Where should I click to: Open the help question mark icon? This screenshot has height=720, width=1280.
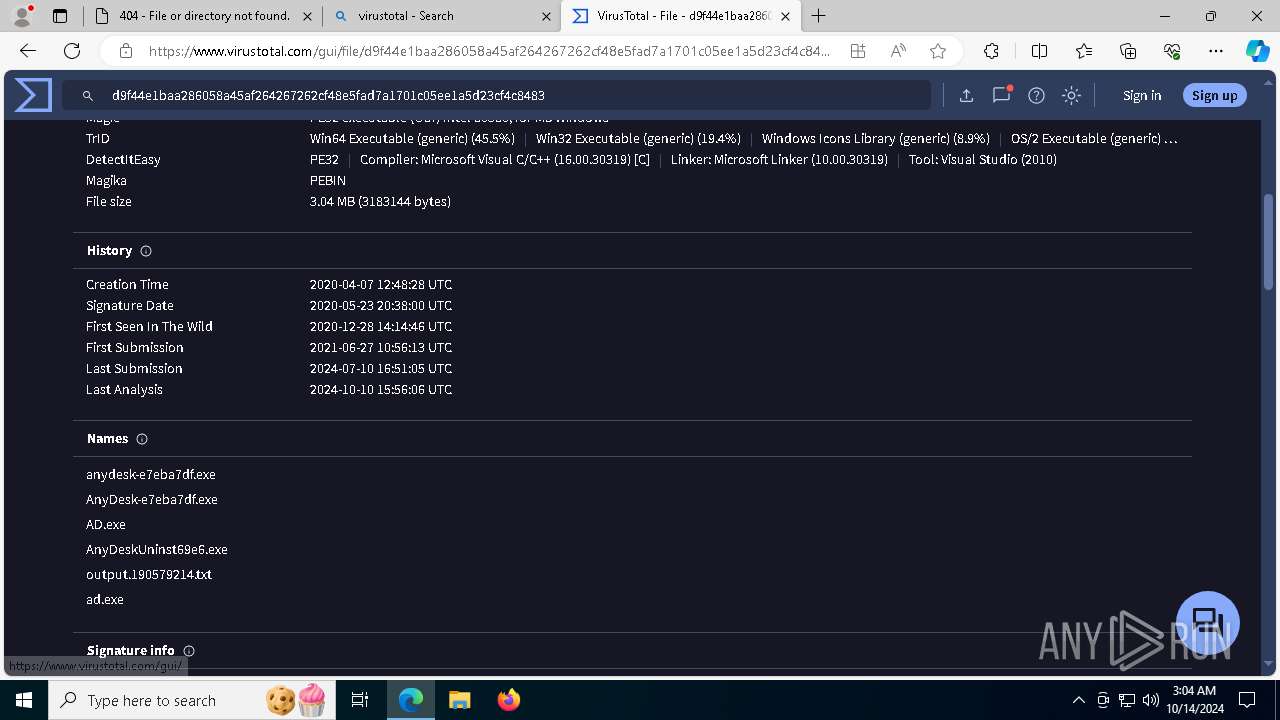point(1036,95)
